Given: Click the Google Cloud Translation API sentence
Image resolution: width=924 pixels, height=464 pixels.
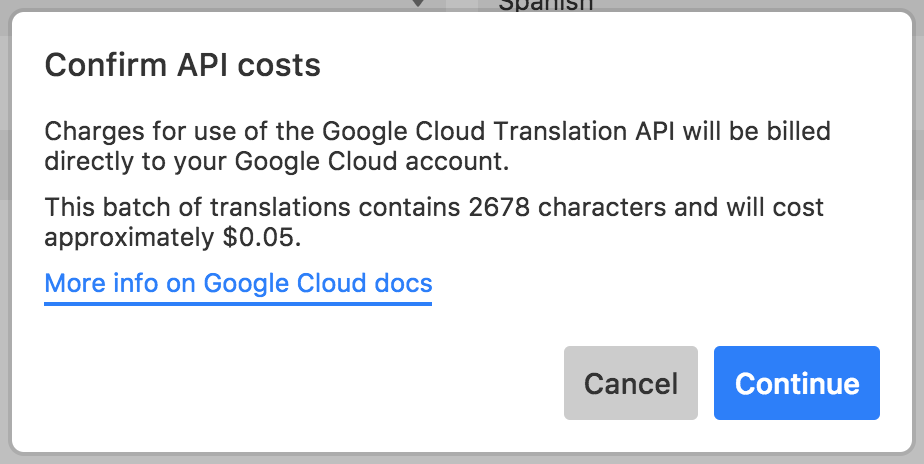Looking at the screenshot, I should [437, 146].
